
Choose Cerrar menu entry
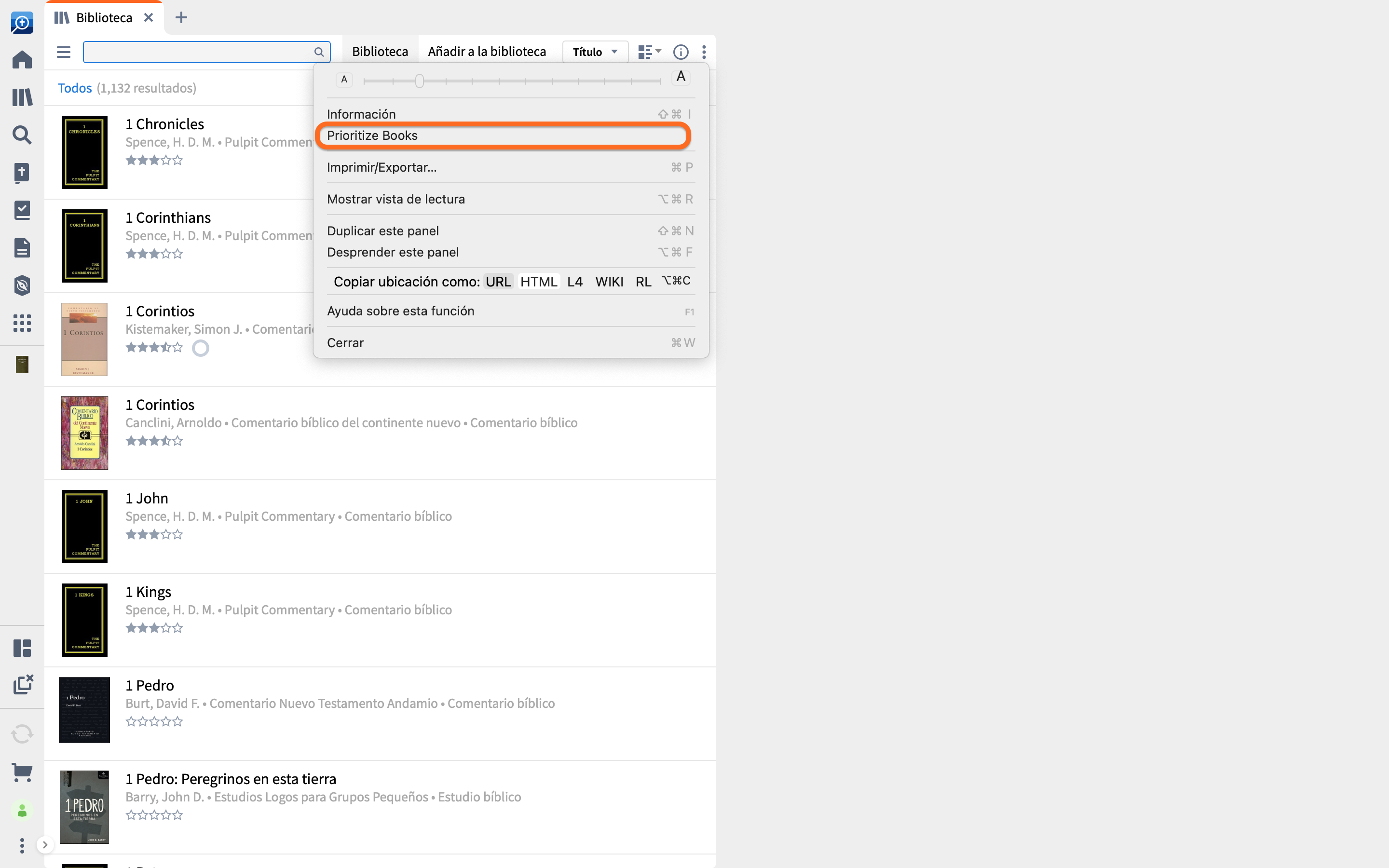pyautogui.click(x=510, y=343)
